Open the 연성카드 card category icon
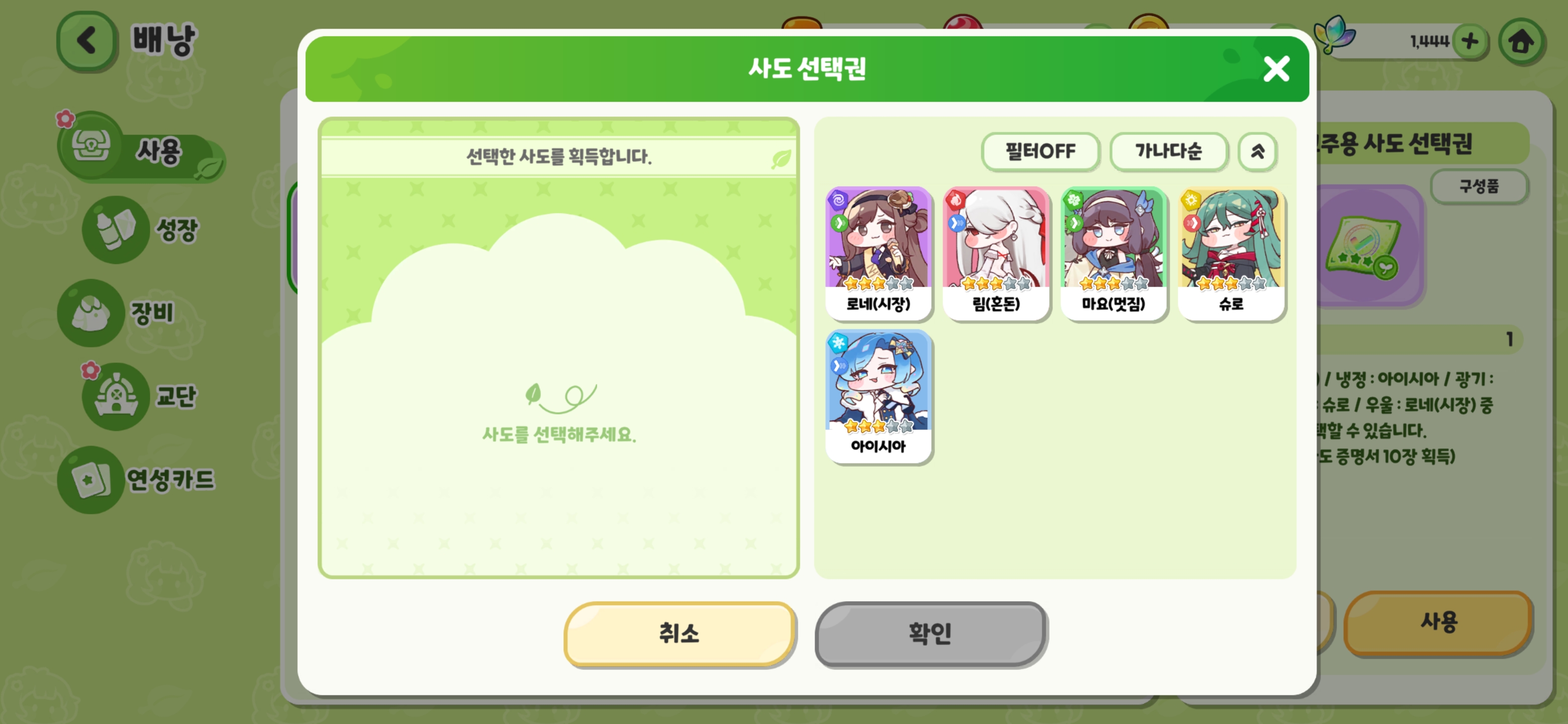Screen dimensions: 1568x724 [x=91, y=480]
